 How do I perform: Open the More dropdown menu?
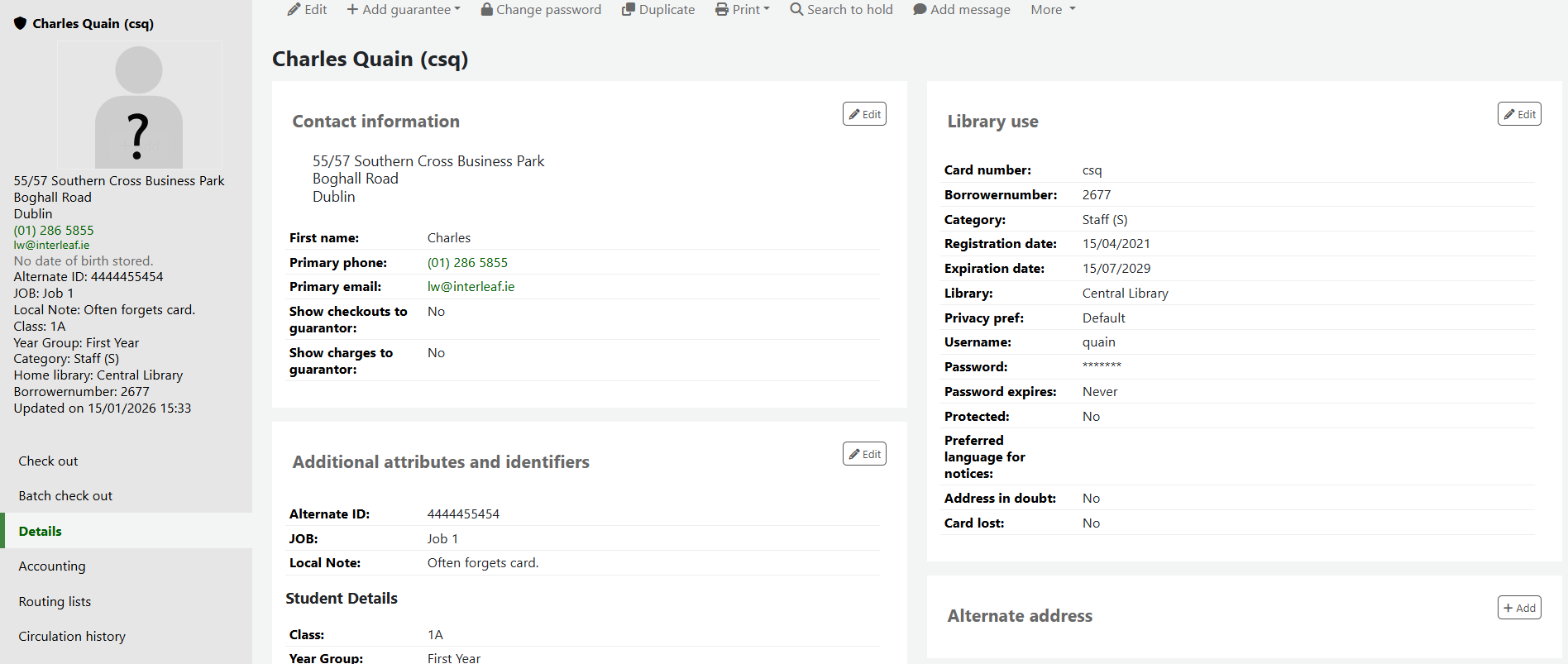[1053, 10]
